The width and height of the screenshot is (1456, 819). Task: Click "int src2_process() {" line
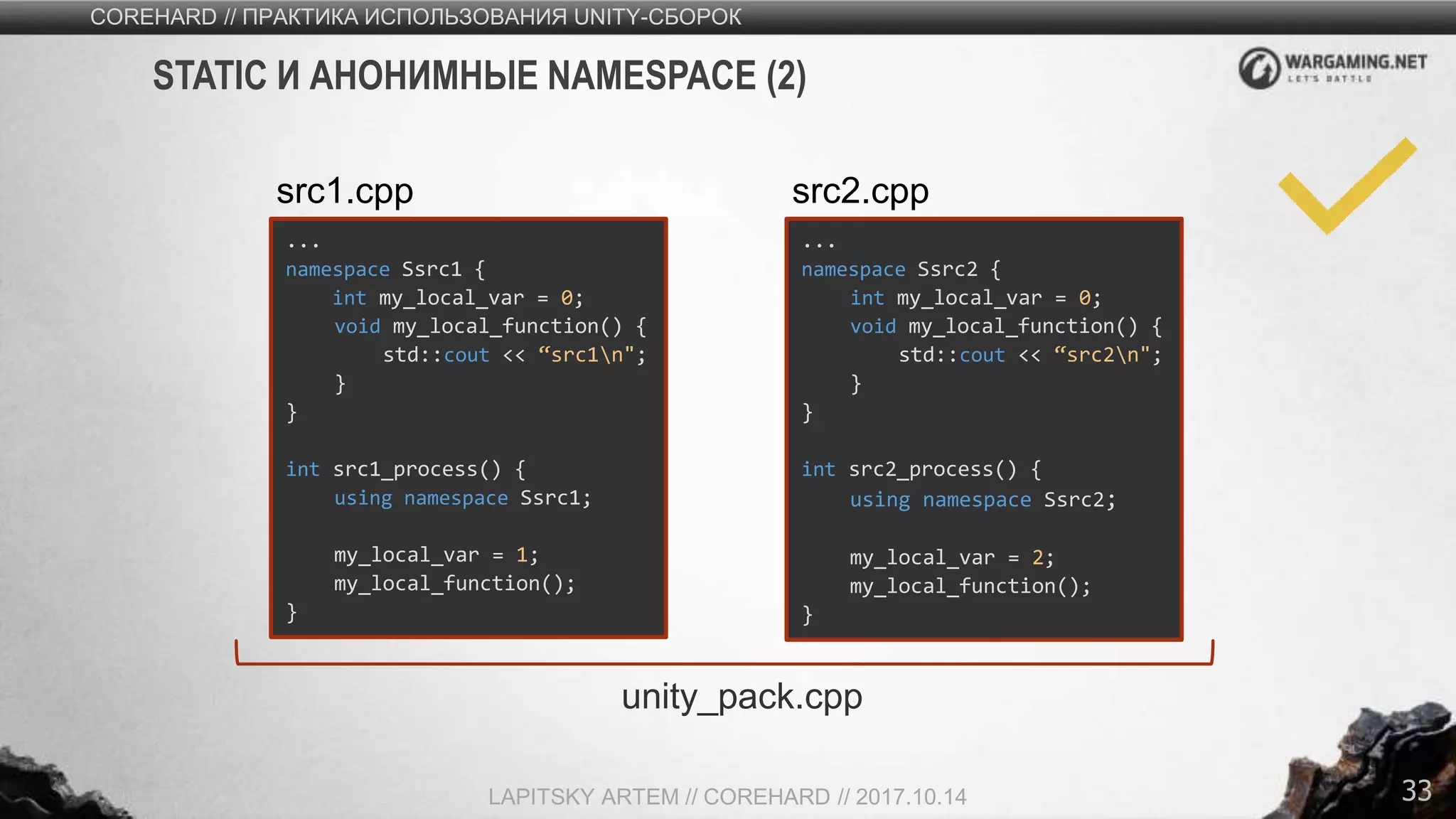(921, 469)
